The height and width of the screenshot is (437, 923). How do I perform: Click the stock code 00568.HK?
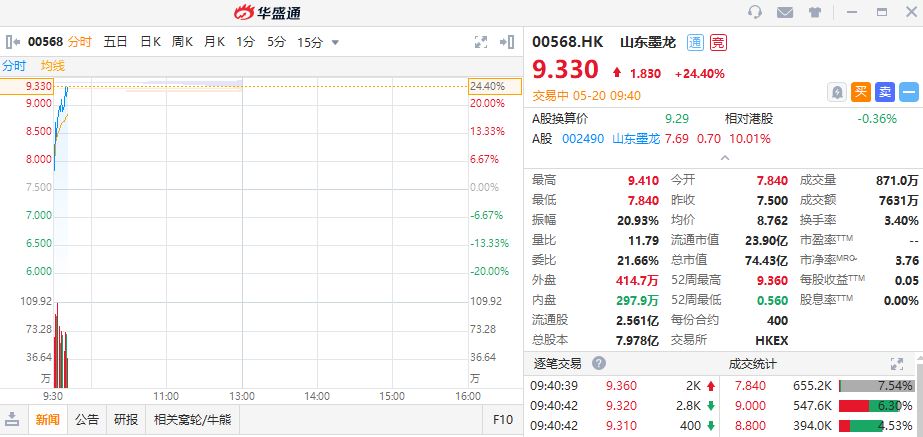coord(567,42)
